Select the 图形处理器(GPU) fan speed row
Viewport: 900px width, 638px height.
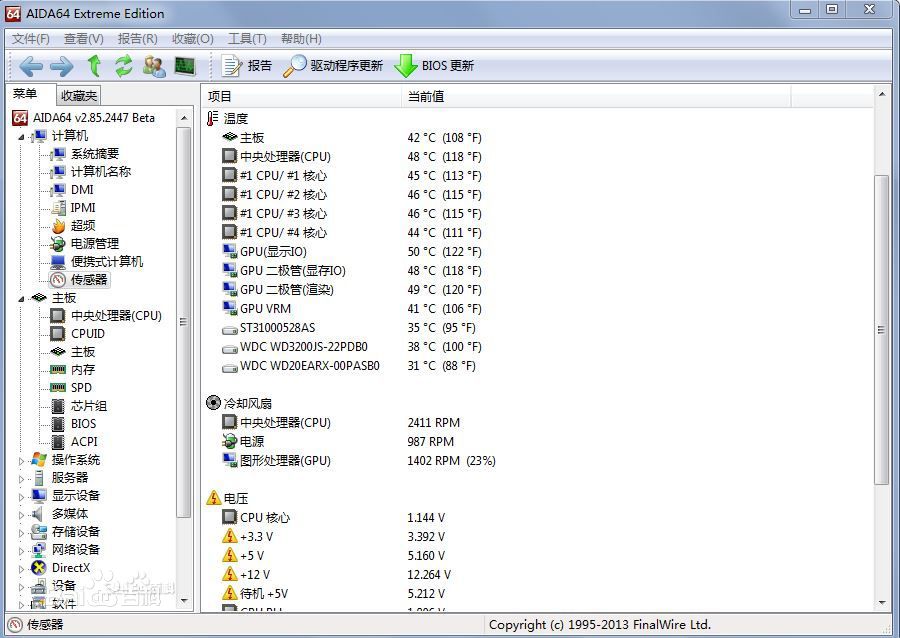359,460
